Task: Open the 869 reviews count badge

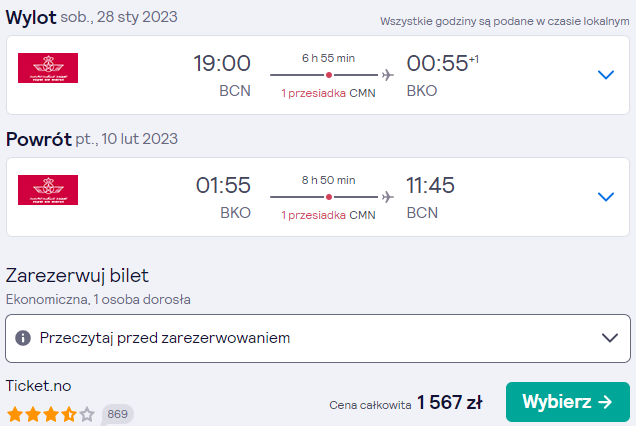Action: (117, 414)
